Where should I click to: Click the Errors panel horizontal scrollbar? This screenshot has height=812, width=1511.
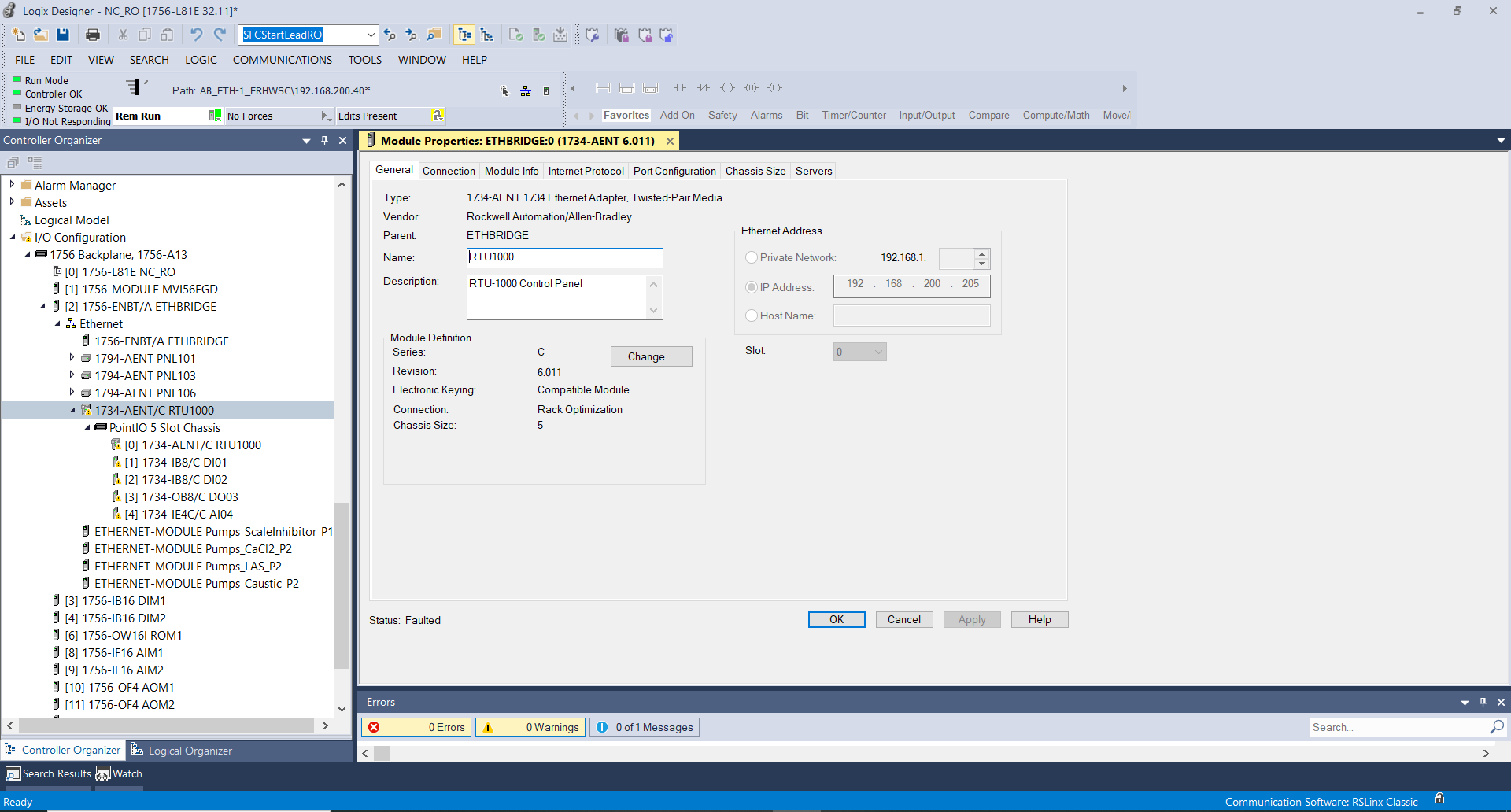point(382,753)
